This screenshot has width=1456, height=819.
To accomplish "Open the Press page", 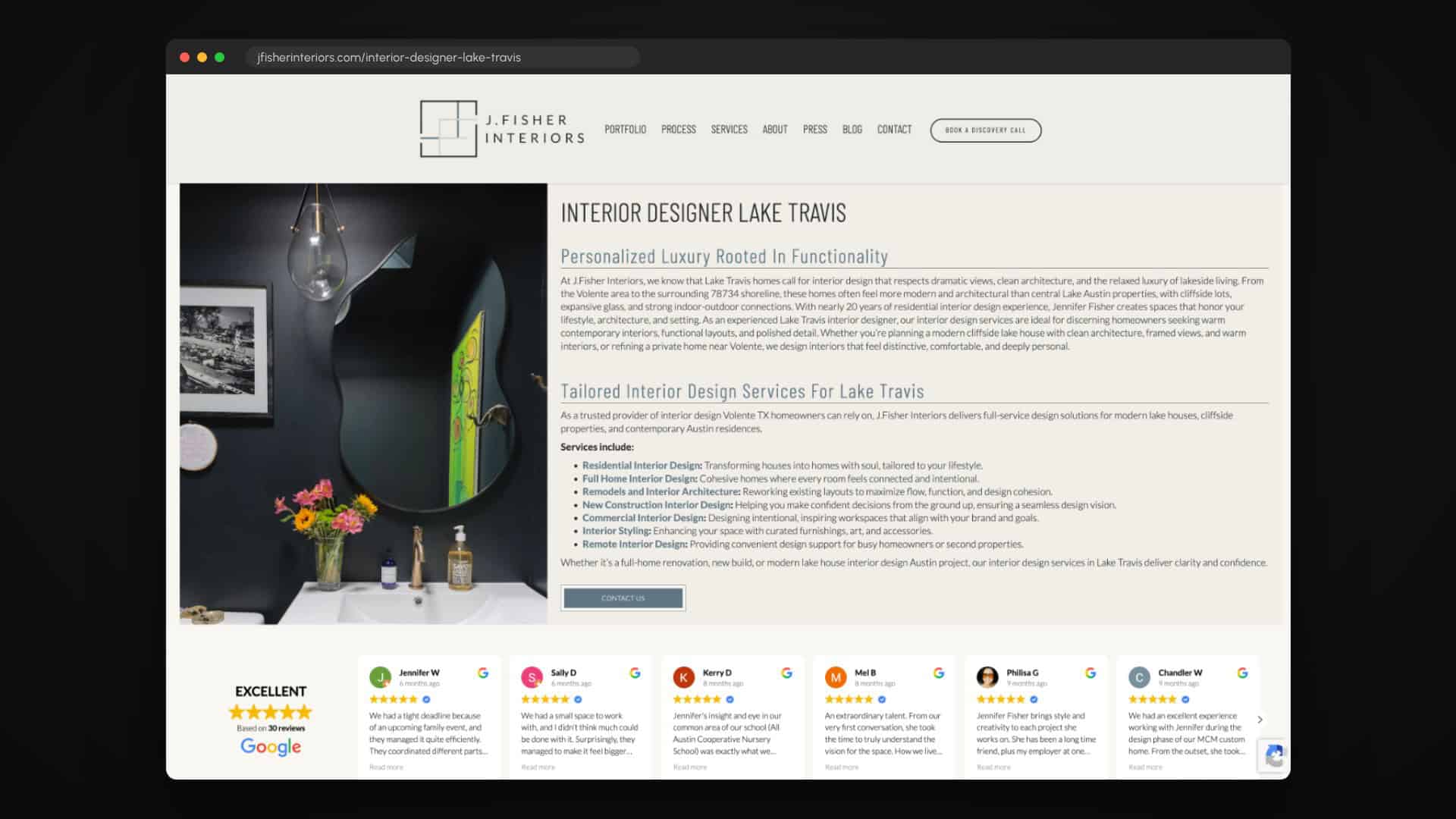I will pos(814,130).
